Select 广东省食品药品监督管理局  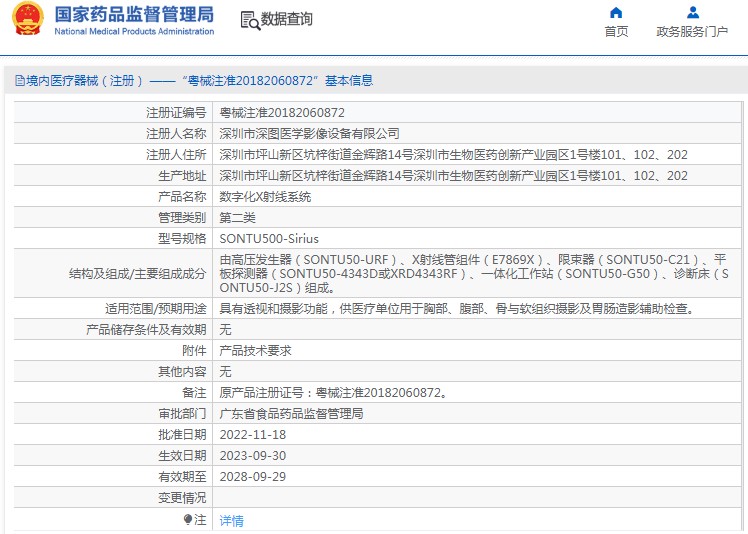pyautogui.click(x=291, y=414)
